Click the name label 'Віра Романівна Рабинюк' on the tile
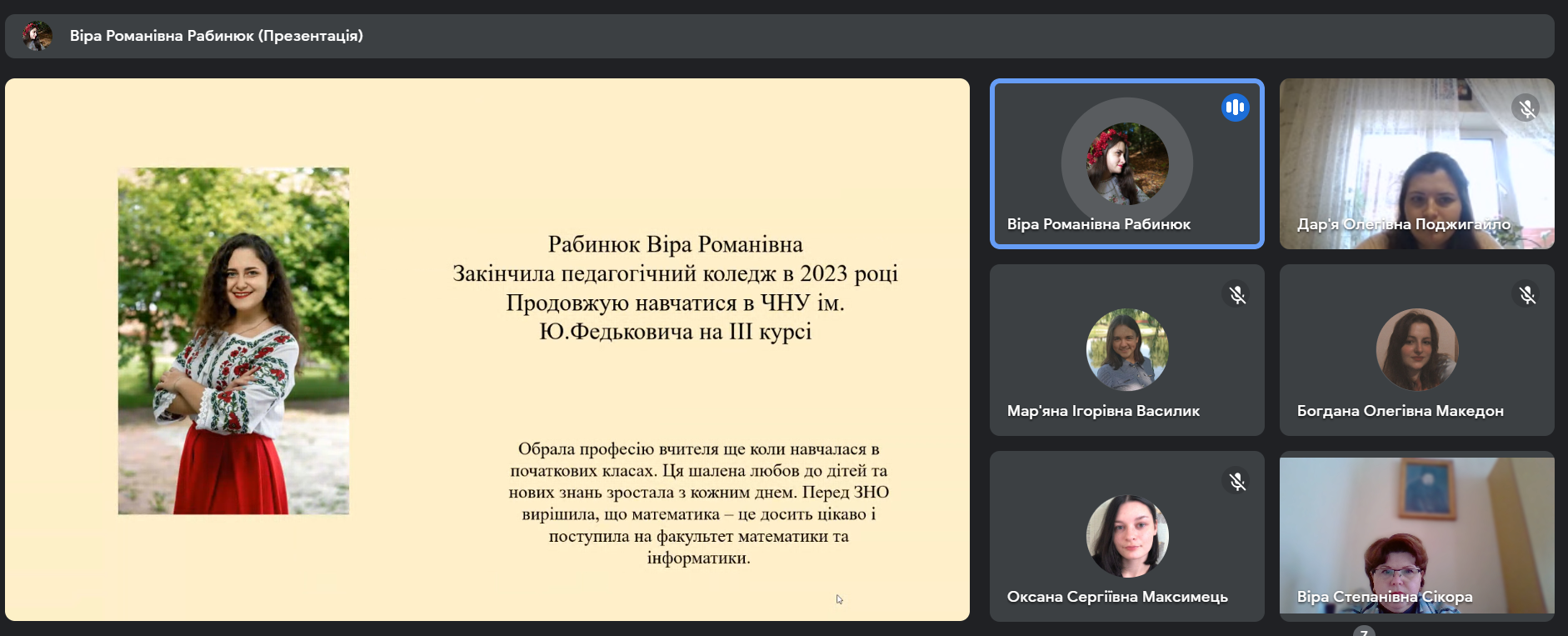This screenshot has height=636, width=1568. pyautogui.click(x=1098, y=224)
